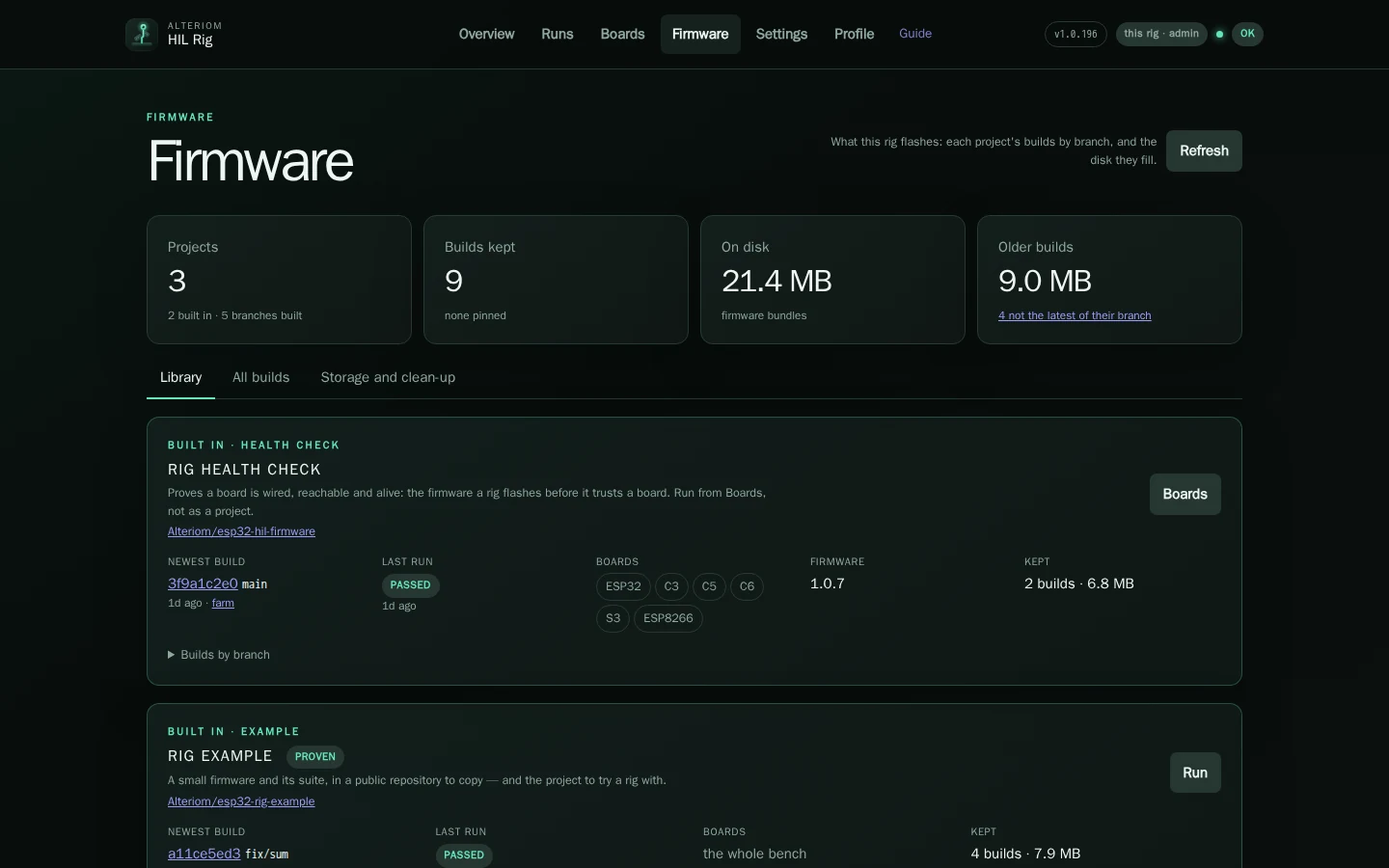Open the Alteriom/esp32-rig-example repository link

tap(241, 801)
